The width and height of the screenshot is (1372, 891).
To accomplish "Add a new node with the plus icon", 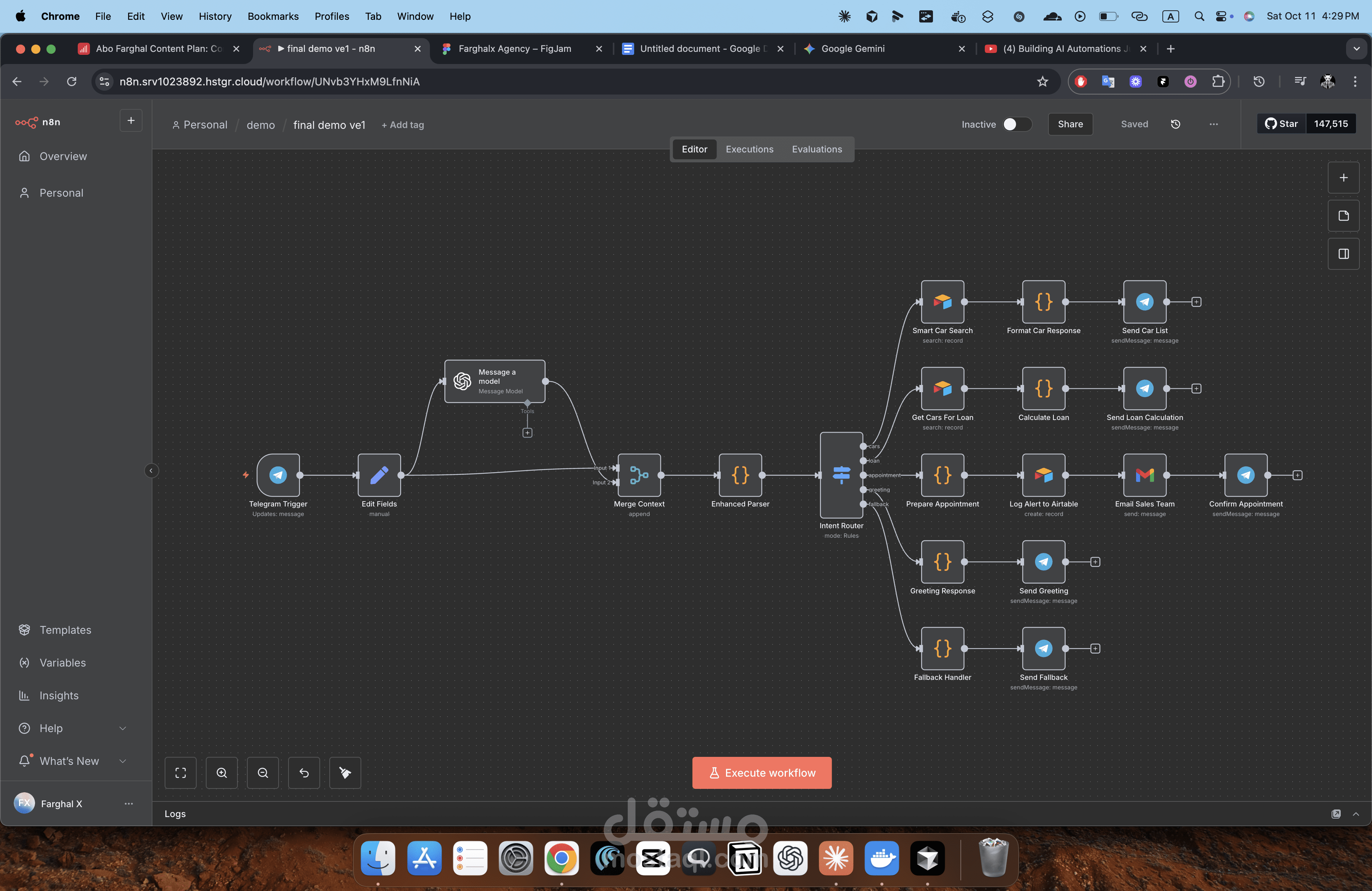I will pos(1344,178).
